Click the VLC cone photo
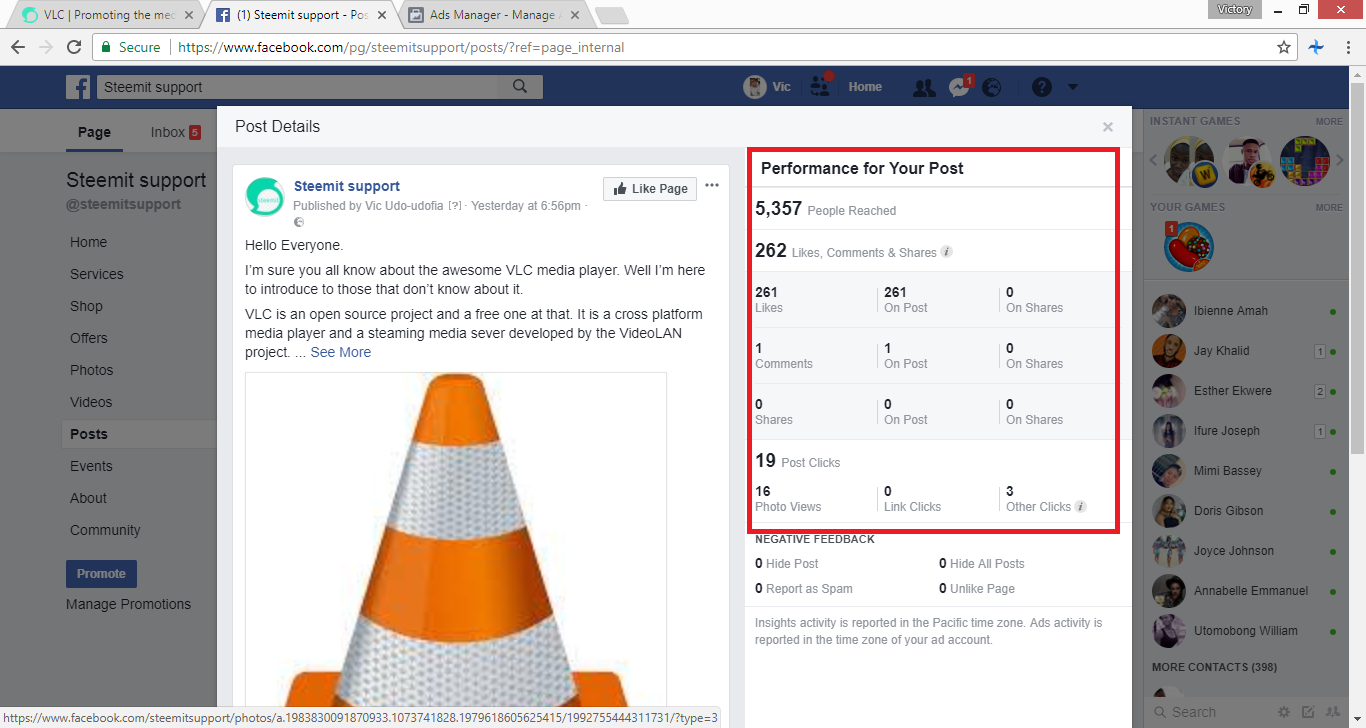 (x=456, y=540)
